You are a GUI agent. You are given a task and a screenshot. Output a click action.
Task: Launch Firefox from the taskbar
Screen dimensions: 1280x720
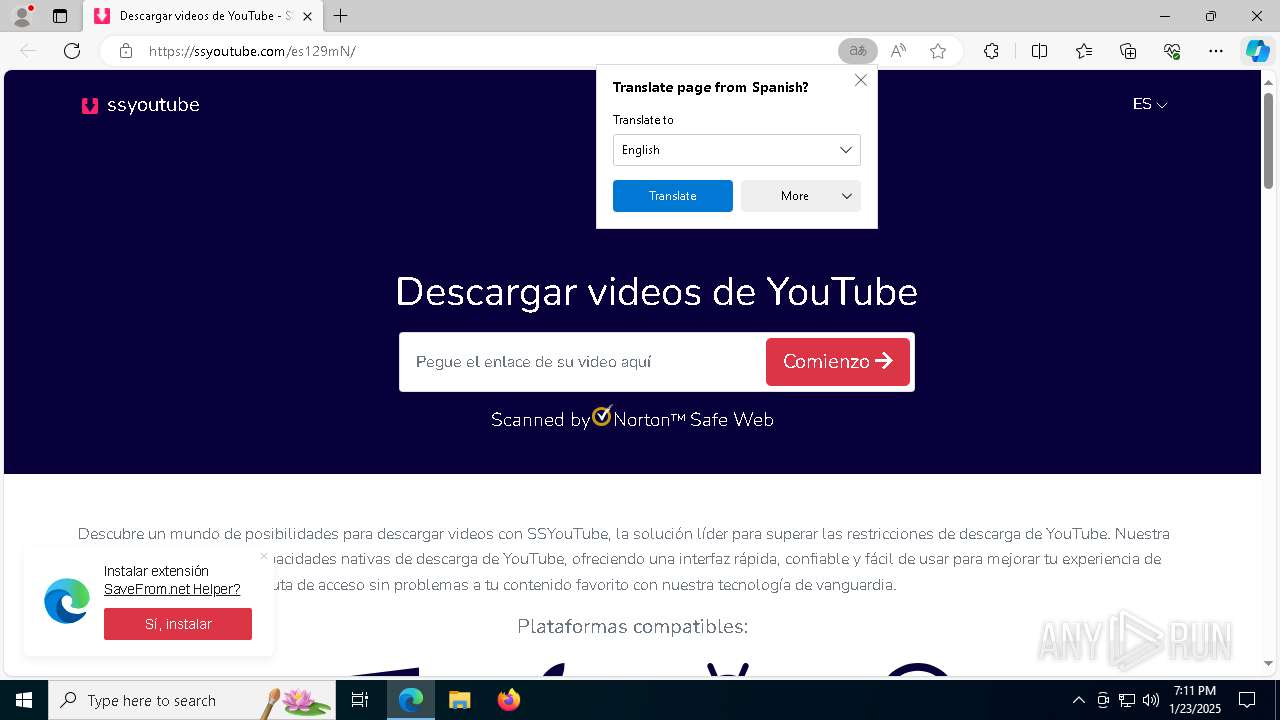click(x=509, y=700)
